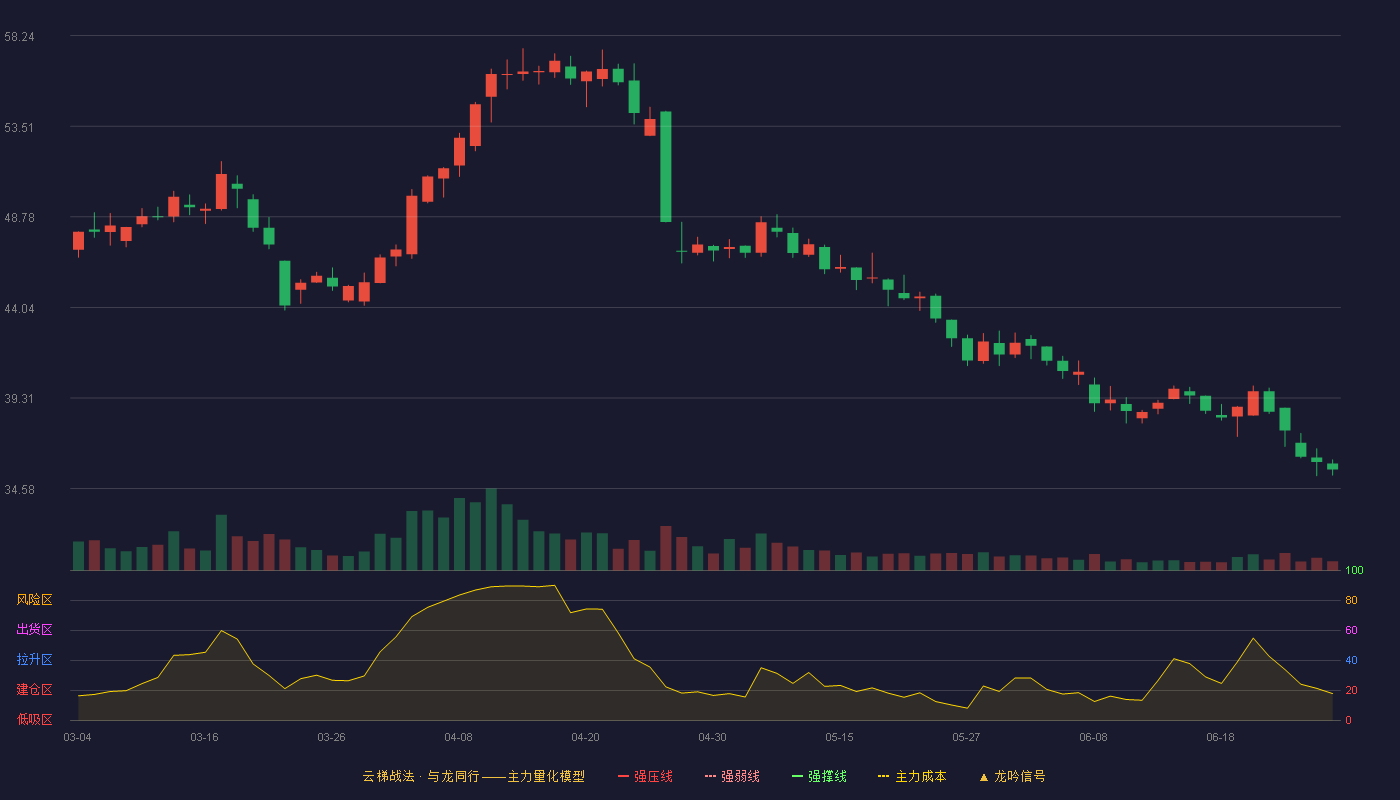This screenshot has width=1400, height=800.
Task: Toggle the 强撑线 legend series
Action: pyautogui.click(x=819, y=776)
